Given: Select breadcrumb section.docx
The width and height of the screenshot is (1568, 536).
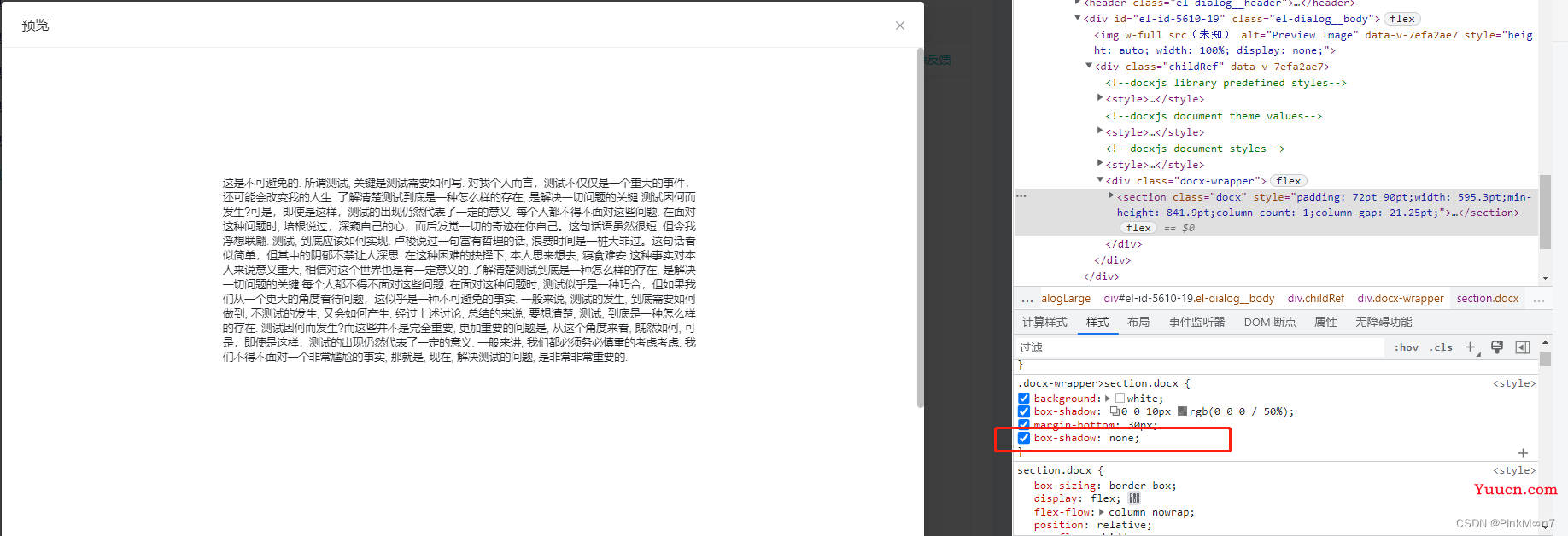Looking at the screenshot, I should click(1488, 299).
